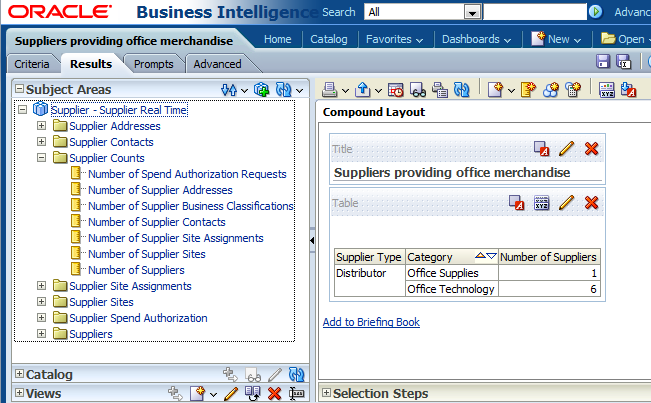Collapse the Supplier Counts folder
Image resolution: width=651 pixels, height=403 pixels.
[x=42, y=158]
